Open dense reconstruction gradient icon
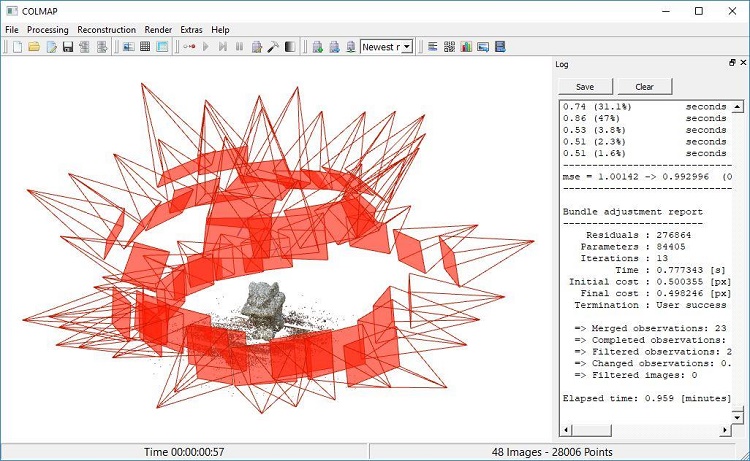 290,47
